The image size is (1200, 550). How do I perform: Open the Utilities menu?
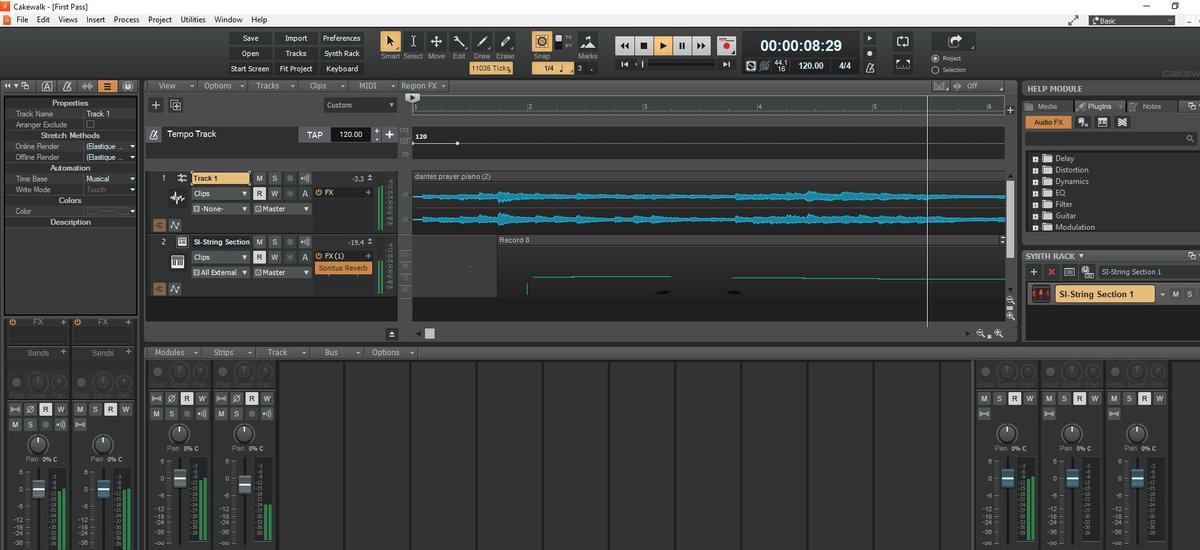[193, 19]
